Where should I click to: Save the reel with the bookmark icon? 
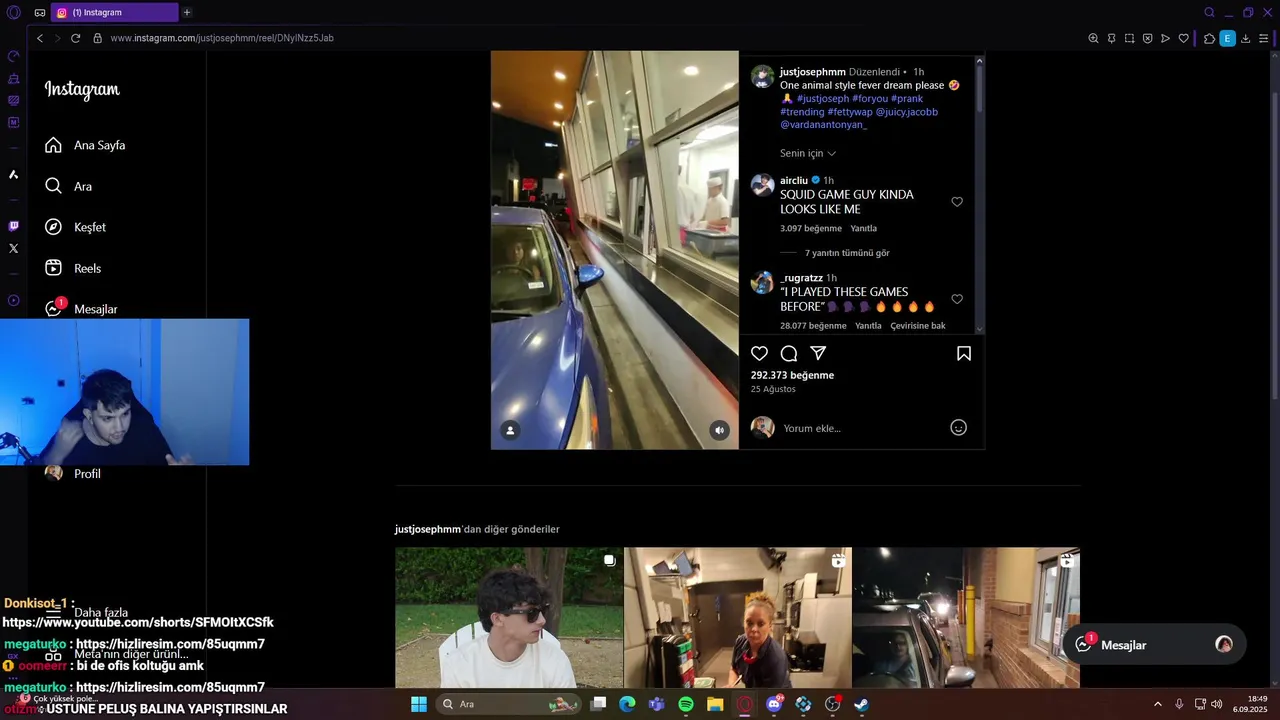[964, 353]
